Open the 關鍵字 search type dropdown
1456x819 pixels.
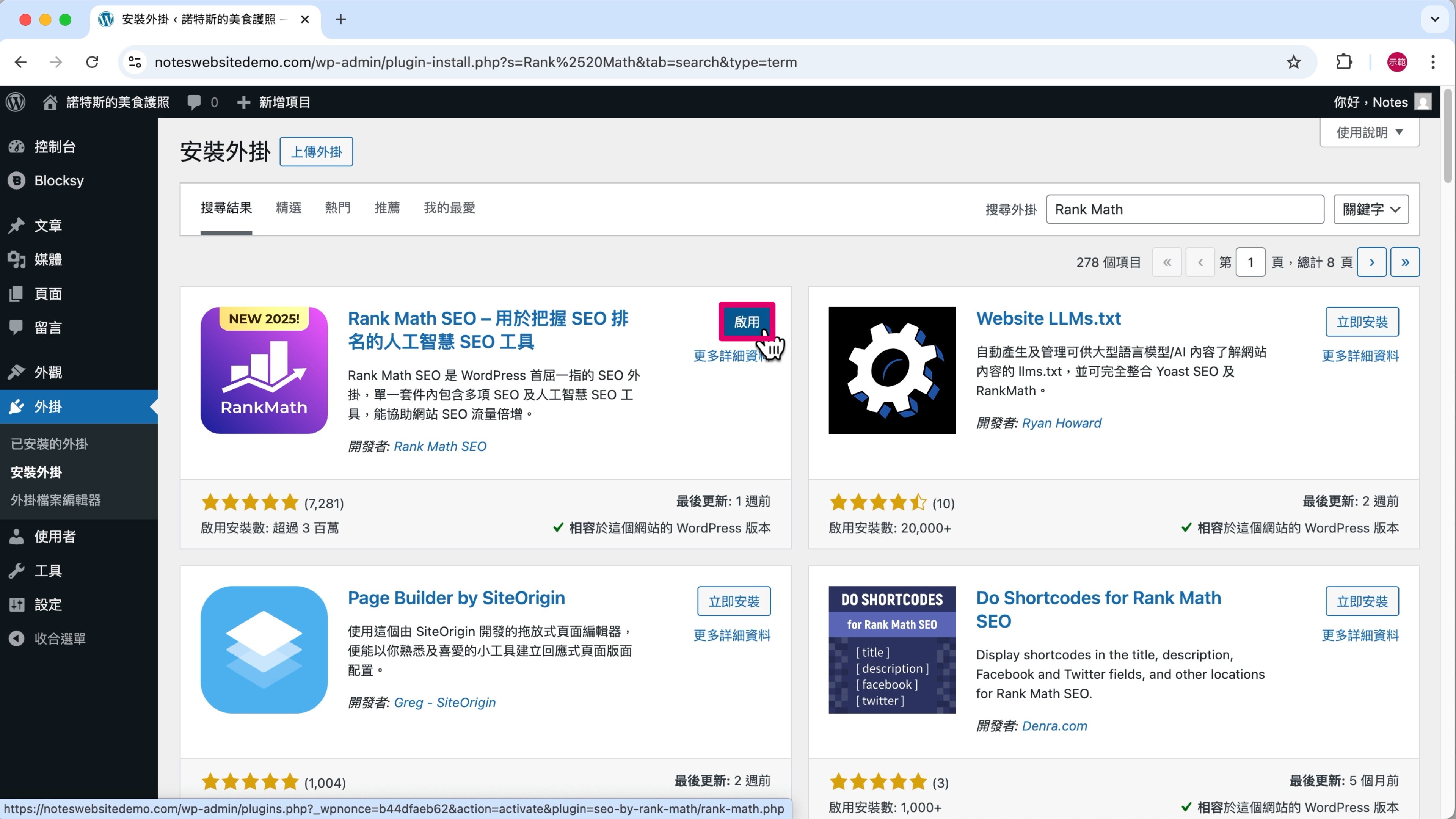pos(1371,209)
